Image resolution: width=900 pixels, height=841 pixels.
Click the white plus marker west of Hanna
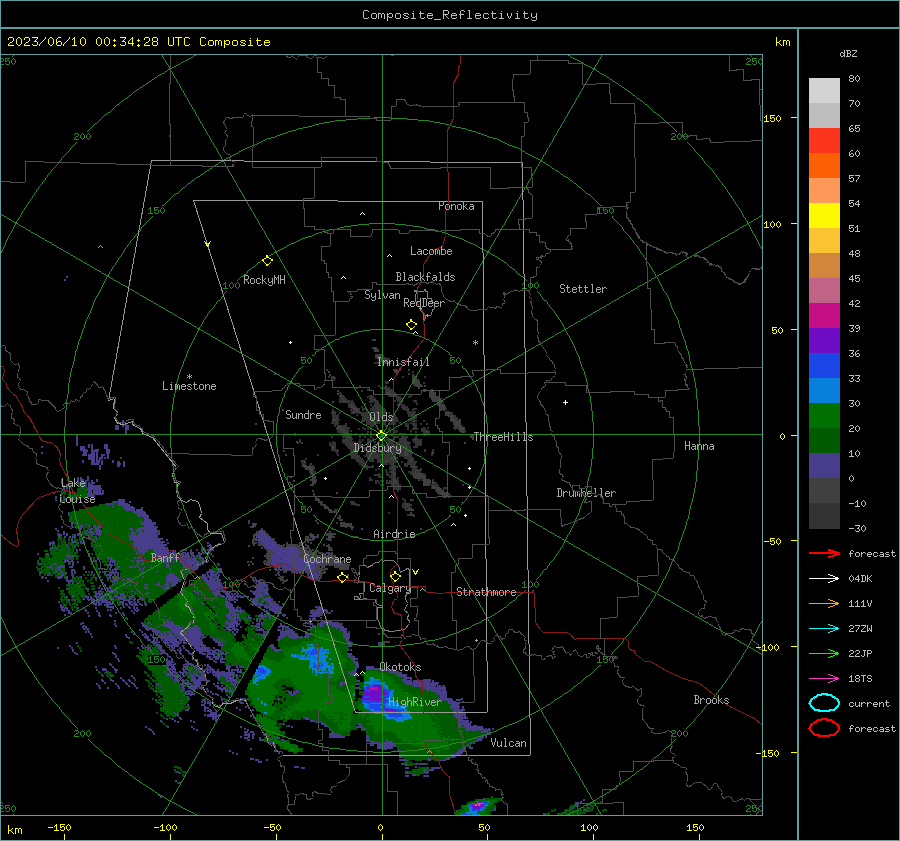(565, 402)
